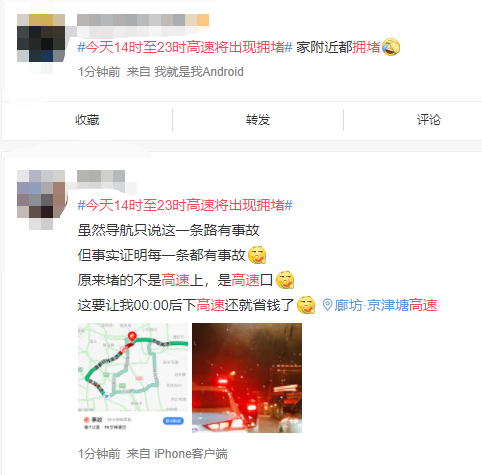Click emoji after 还就省钱了
Screen dimensions: 482x475
tap(306, 305)
